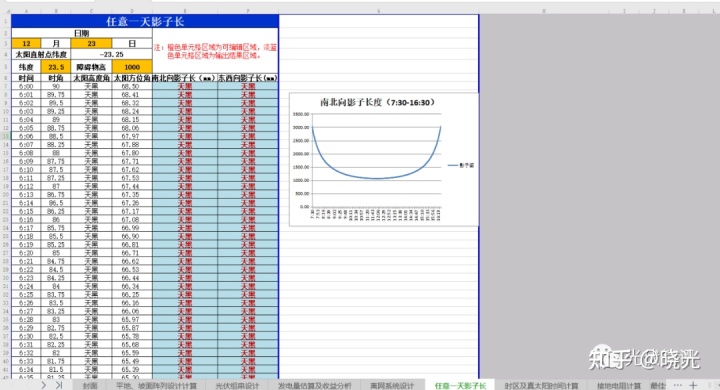Click the 影子长 chart legend entry
Image resolution: width=720 pixels, height=390 pixels.
click(x=461, y=165)
